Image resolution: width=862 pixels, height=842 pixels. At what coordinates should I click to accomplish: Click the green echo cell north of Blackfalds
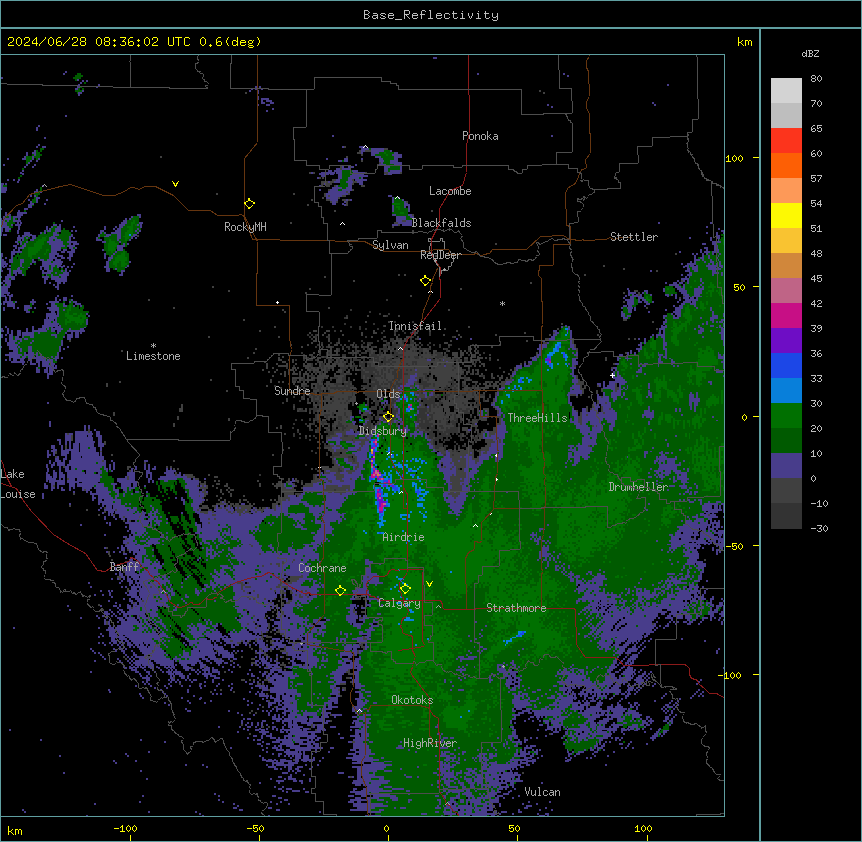(x=401, y=210)
